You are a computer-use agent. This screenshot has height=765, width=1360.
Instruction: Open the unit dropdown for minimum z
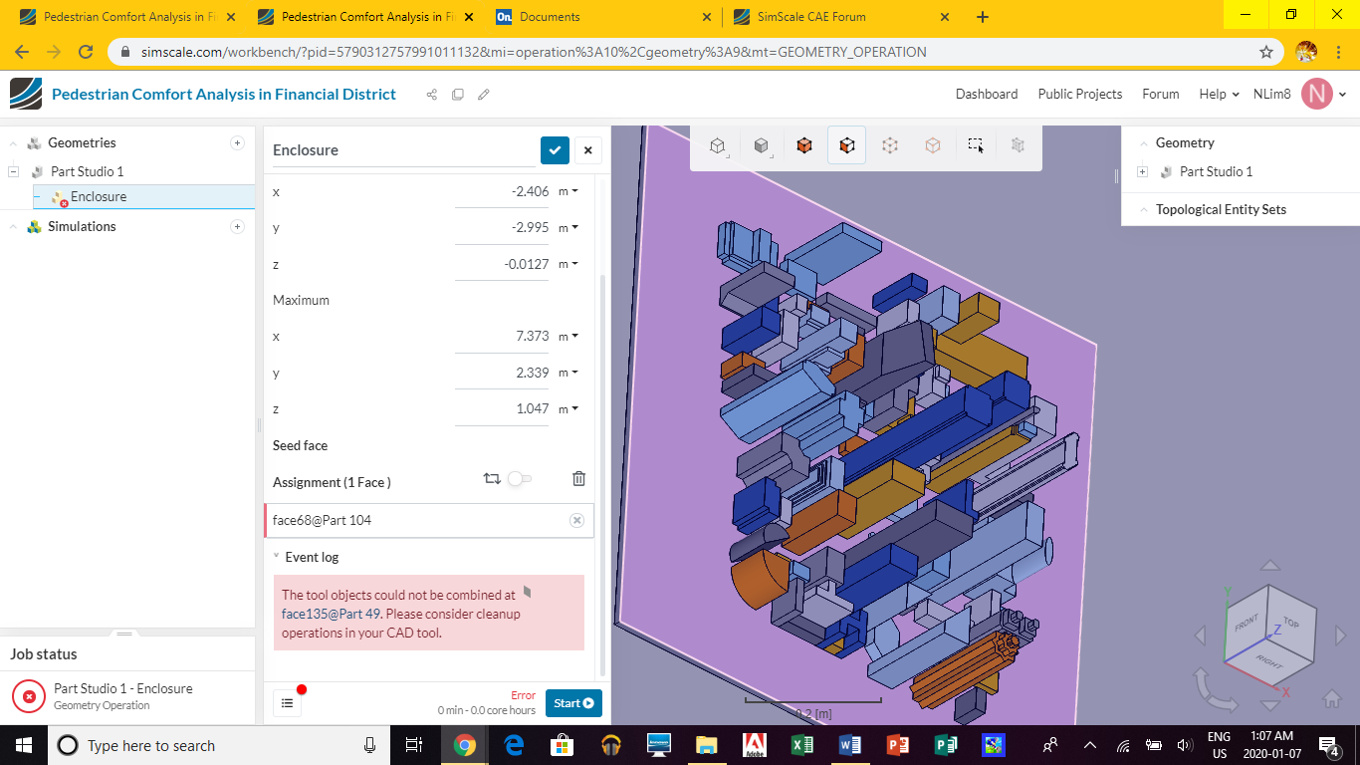[569, 264]
